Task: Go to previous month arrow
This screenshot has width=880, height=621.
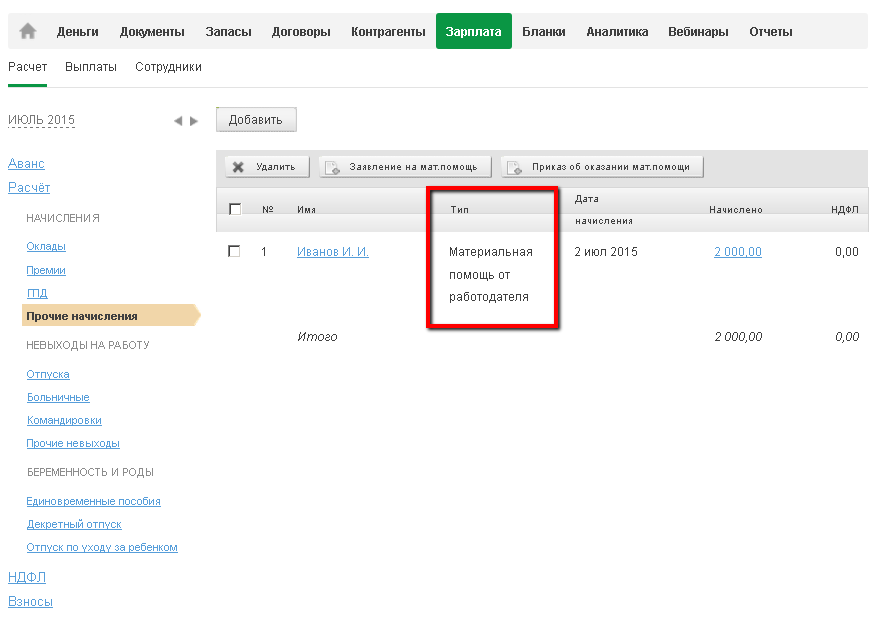Action: point(178,121)
